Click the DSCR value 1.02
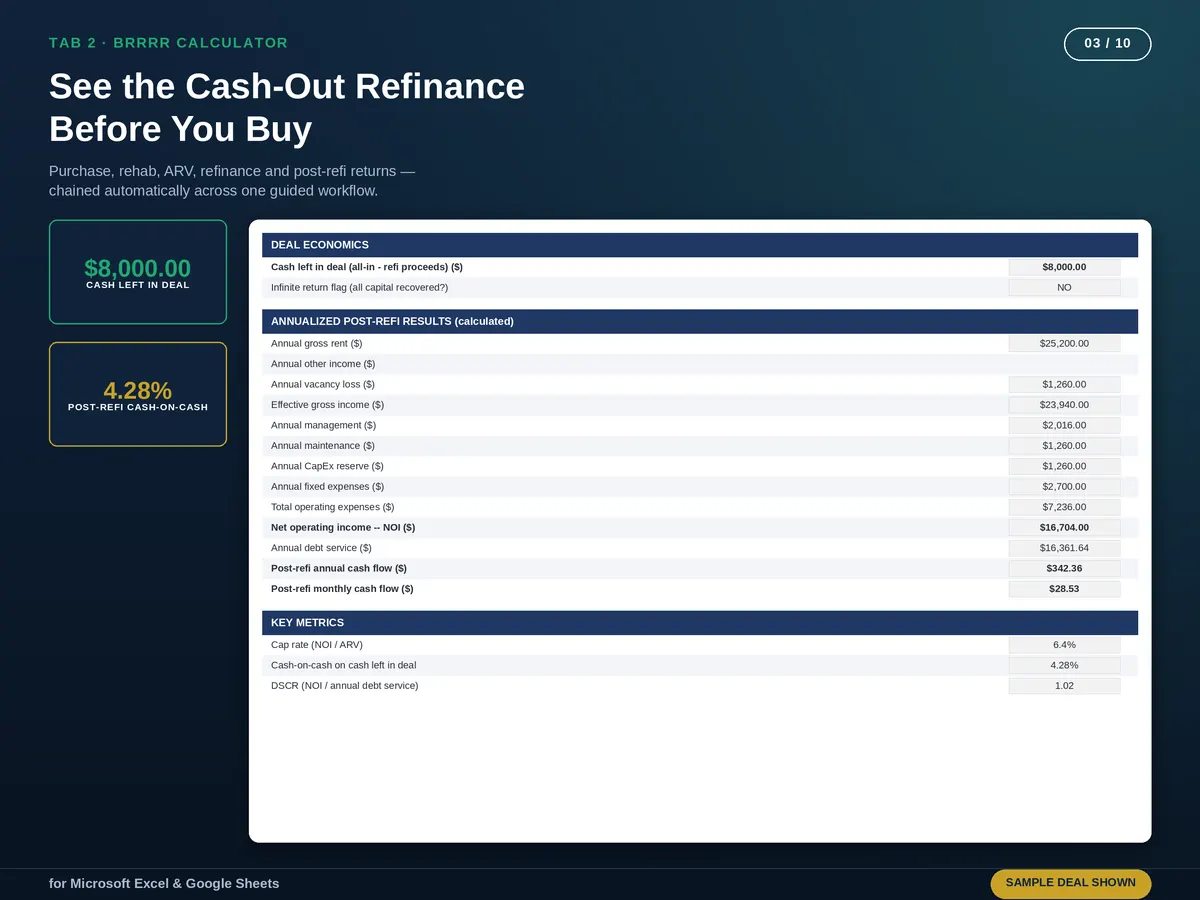Image resolution: width=1200 pixels, height=900 pixels. pos(1064,686)
